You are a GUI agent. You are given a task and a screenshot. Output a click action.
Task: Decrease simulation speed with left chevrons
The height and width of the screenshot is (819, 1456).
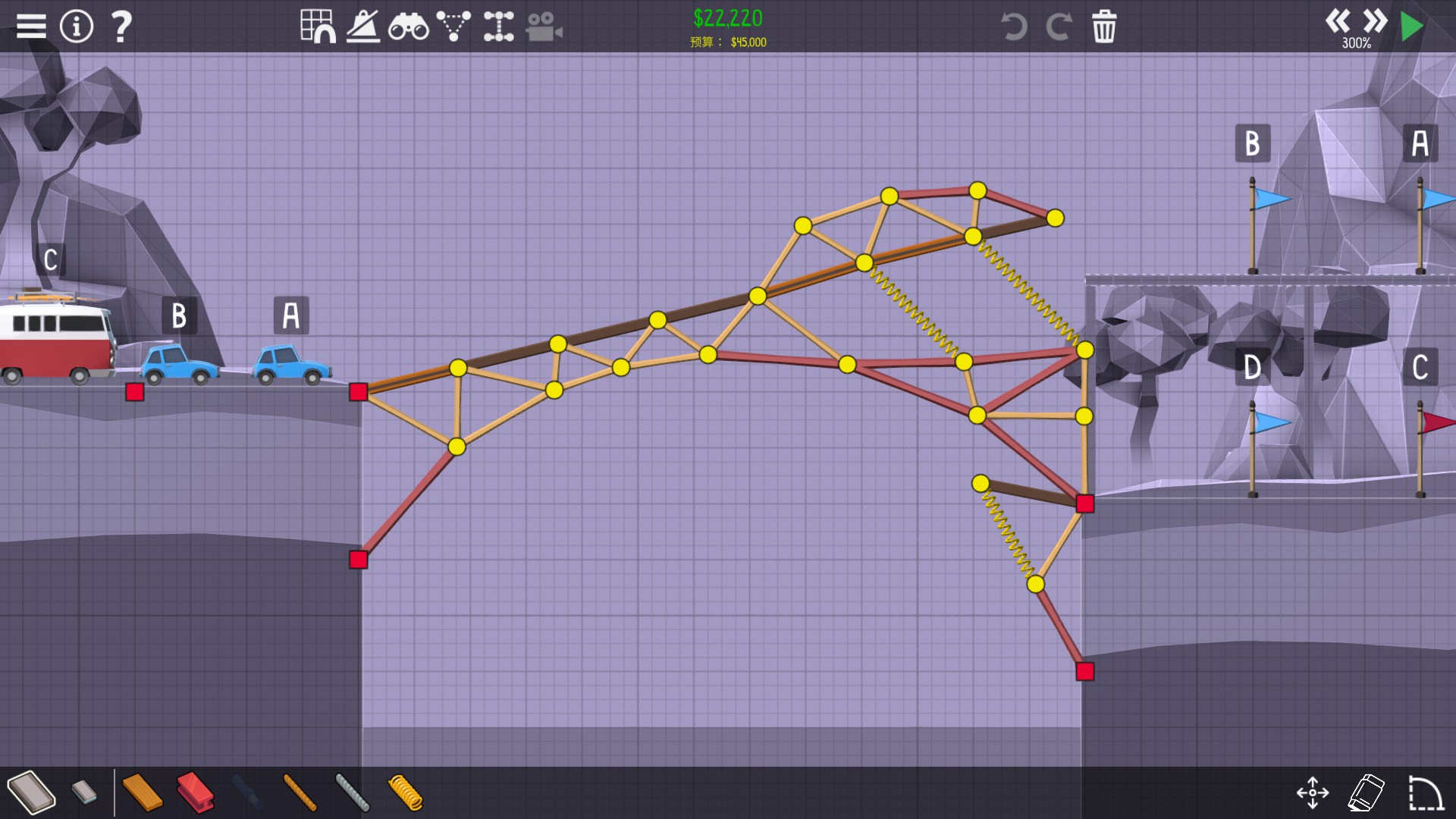coord(1338,20)
